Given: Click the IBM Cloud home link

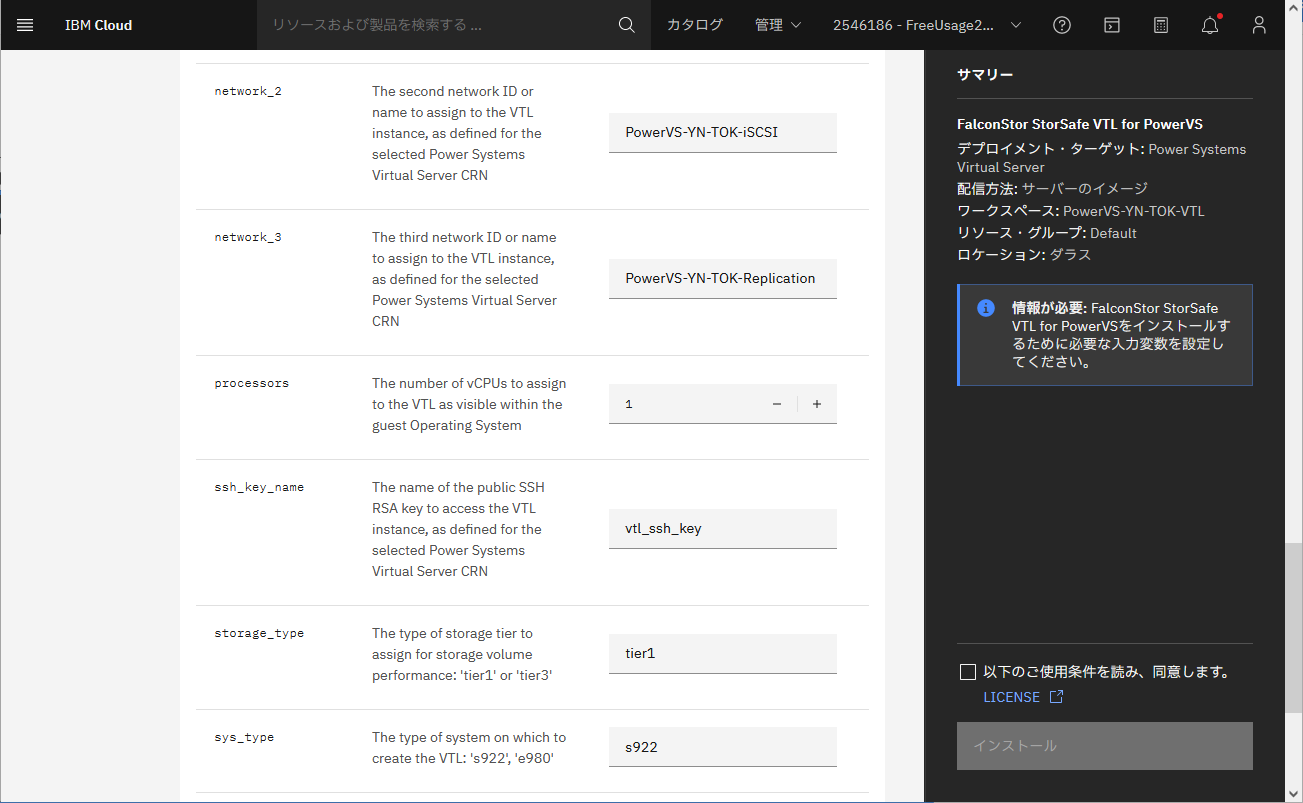Looking at the screenshot, I should [99, 25].
